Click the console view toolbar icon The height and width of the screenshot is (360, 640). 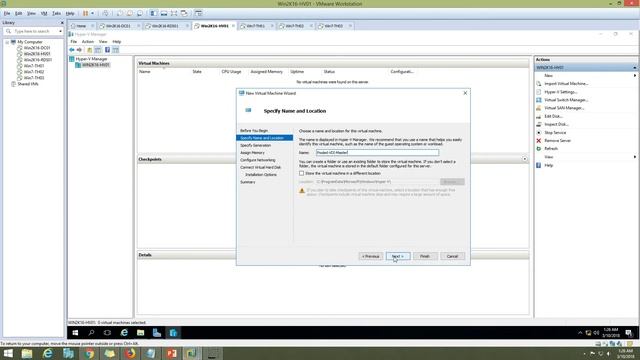[x=198, y=13]
